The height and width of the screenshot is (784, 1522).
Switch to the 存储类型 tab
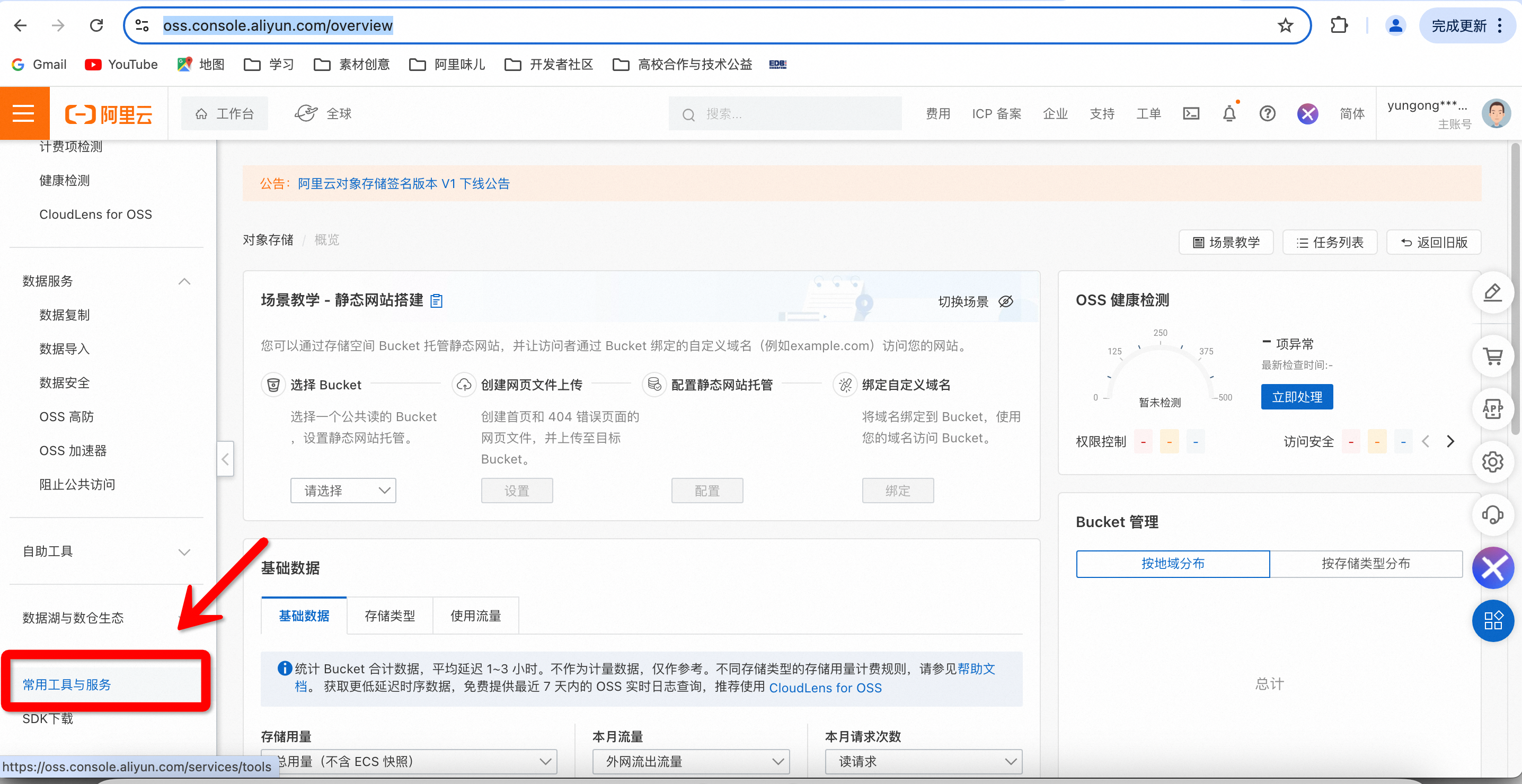coord(390,616)
